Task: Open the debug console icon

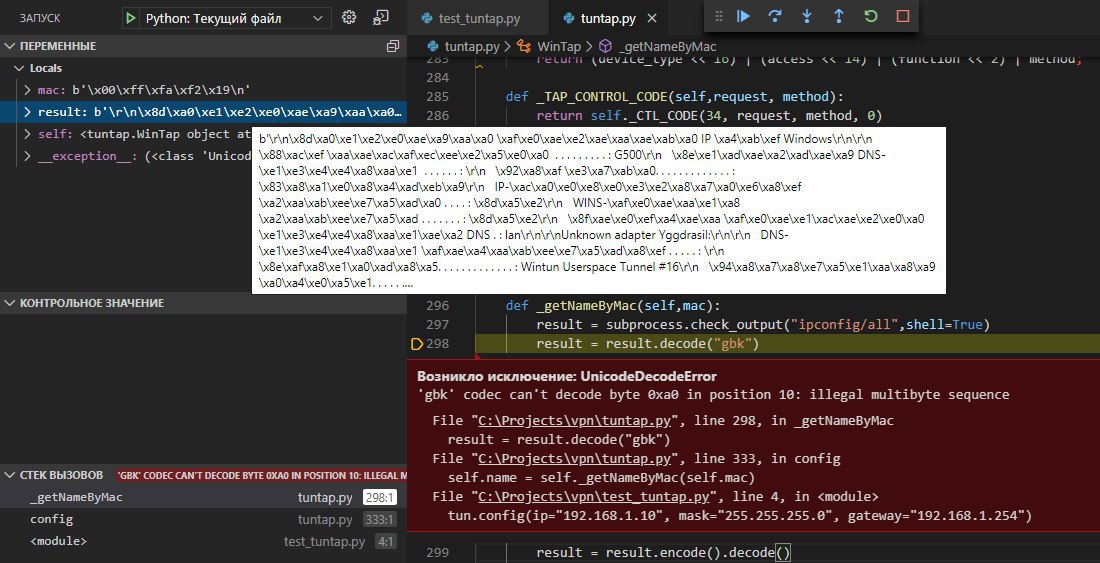Action: click(x=381, y=18)
